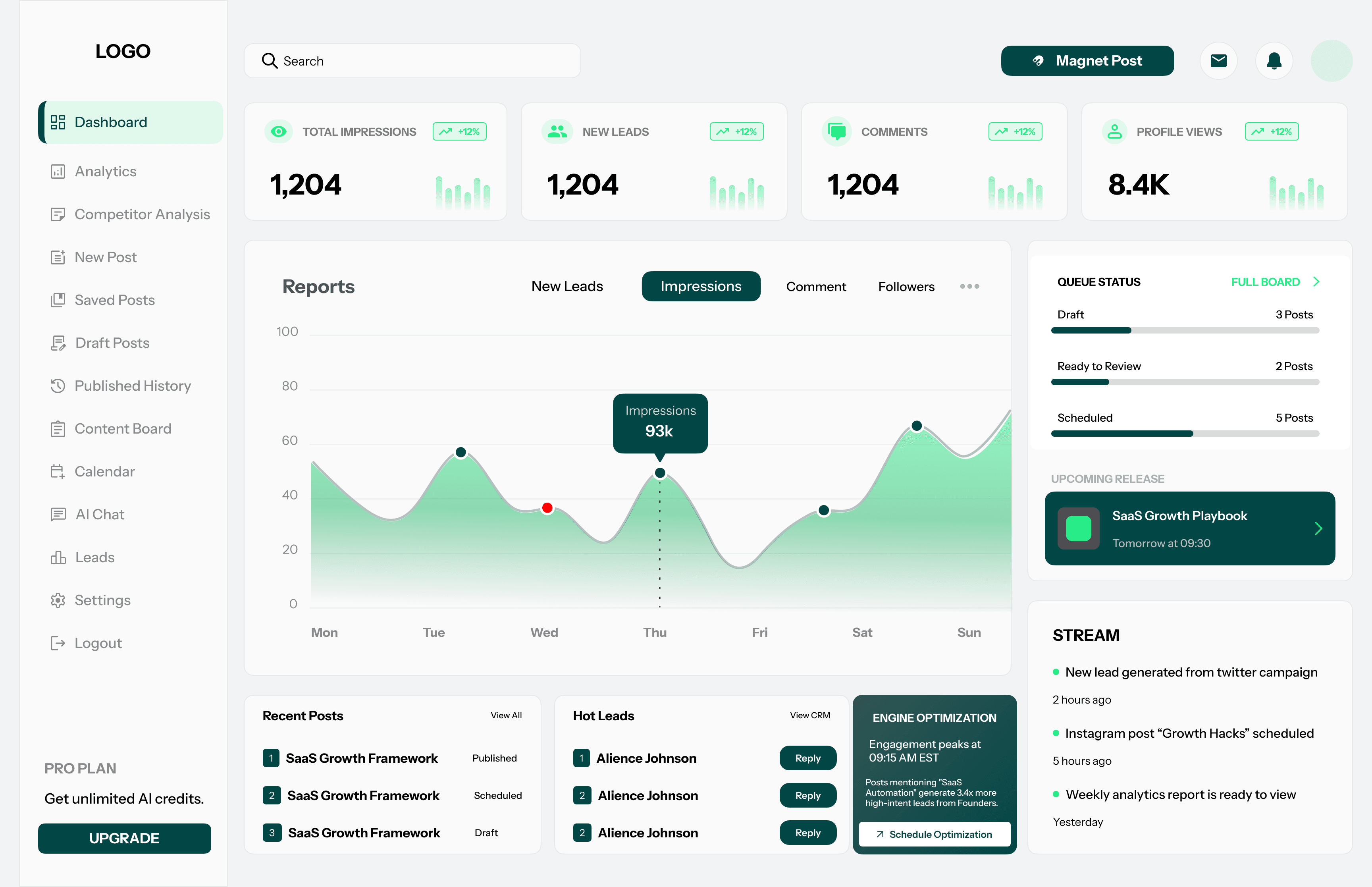Click the AI Chat sidebar icon
The height and width of the screenshot is (887, 1372).
pyautogui.click(x=58, y=514)
